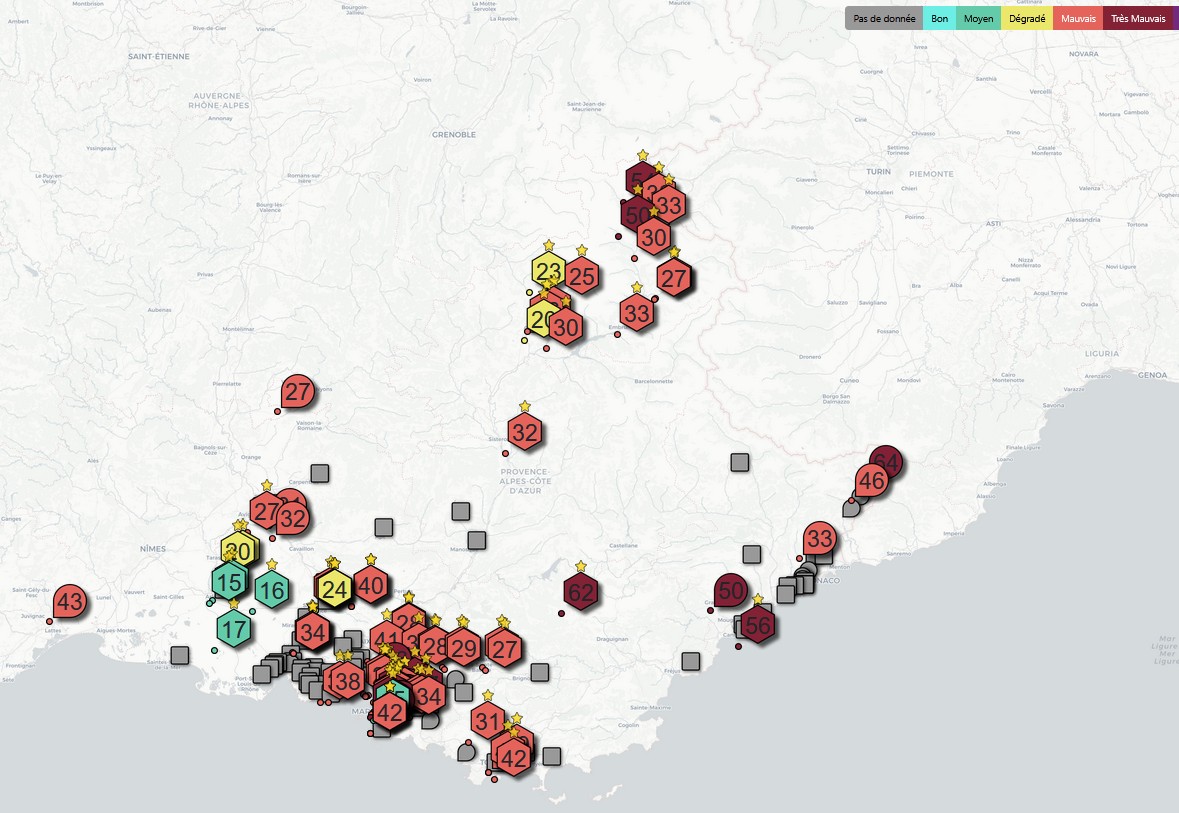Click the 'Pas de donnée' legend entry

(884, 19)
